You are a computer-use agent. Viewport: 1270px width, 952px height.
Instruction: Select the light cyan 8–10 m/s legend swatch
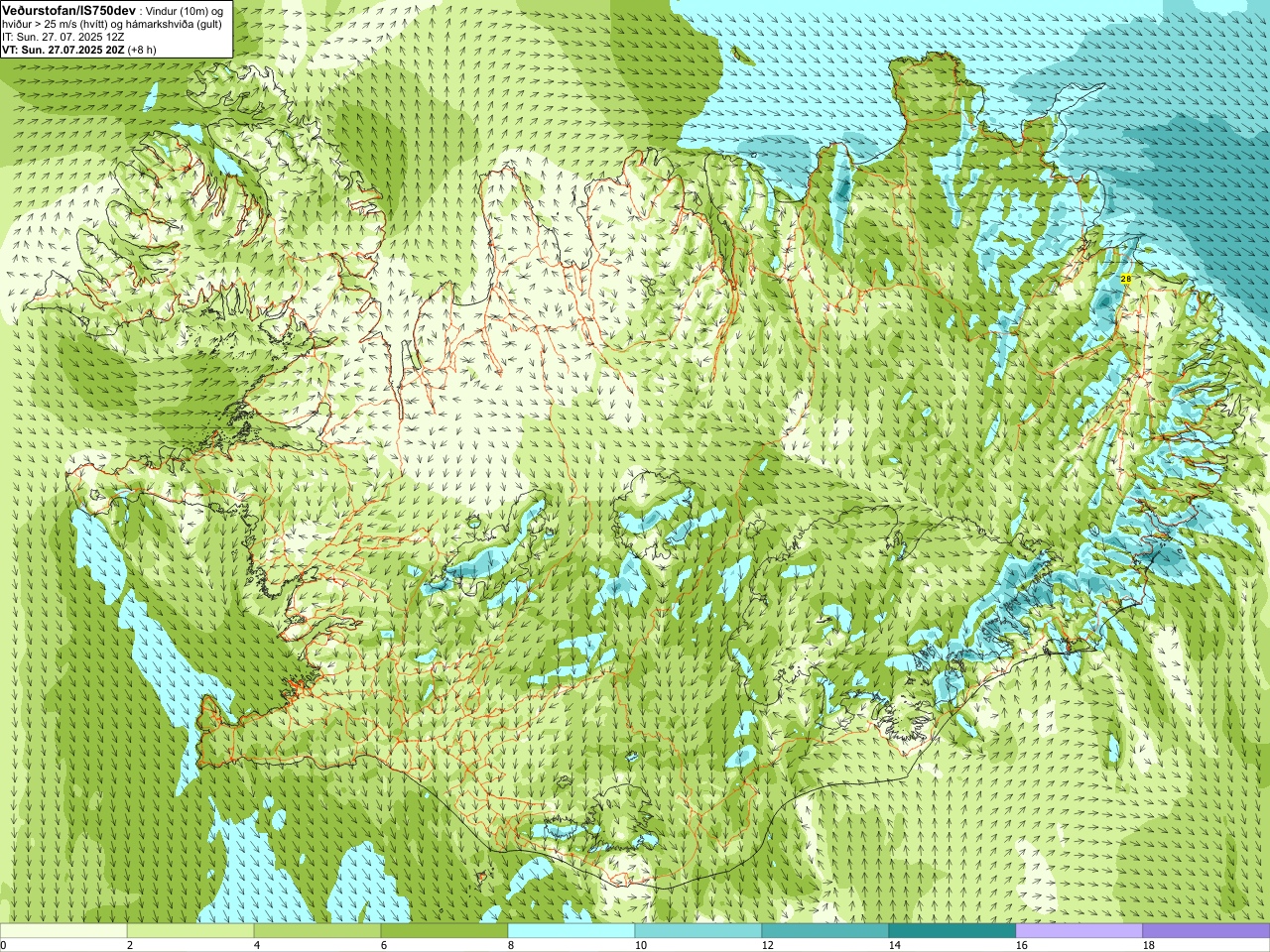(x=571, y=931)
